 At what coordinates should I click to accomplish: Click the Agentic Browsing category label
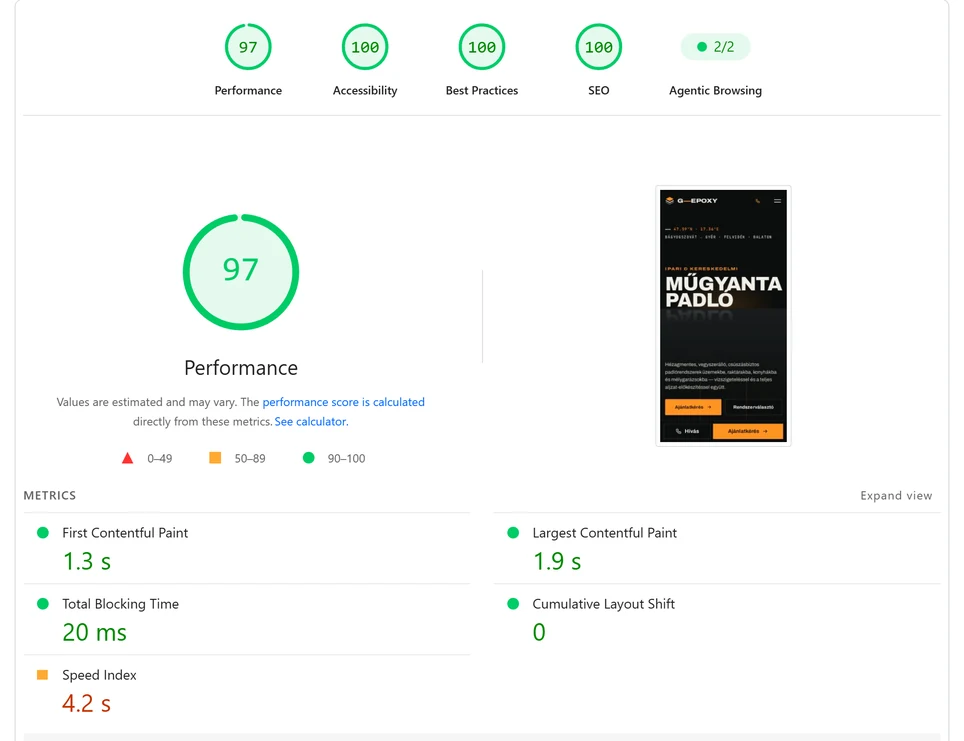coord(715,90)
